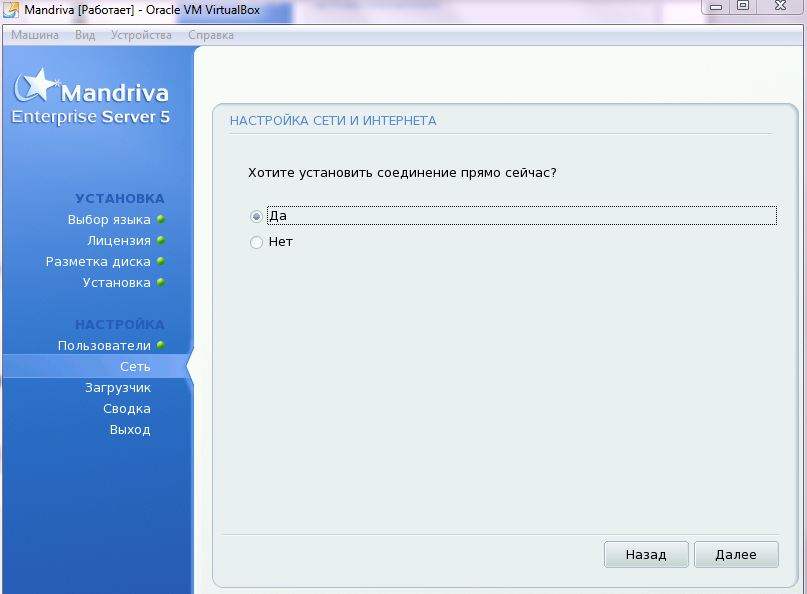Viewport: 807px width, 594px height.
Task: Click the "НАСТРОЙКА СЕТИ И ИНТЕРНЕТА" heading
Action: click(x=333, y=121)
